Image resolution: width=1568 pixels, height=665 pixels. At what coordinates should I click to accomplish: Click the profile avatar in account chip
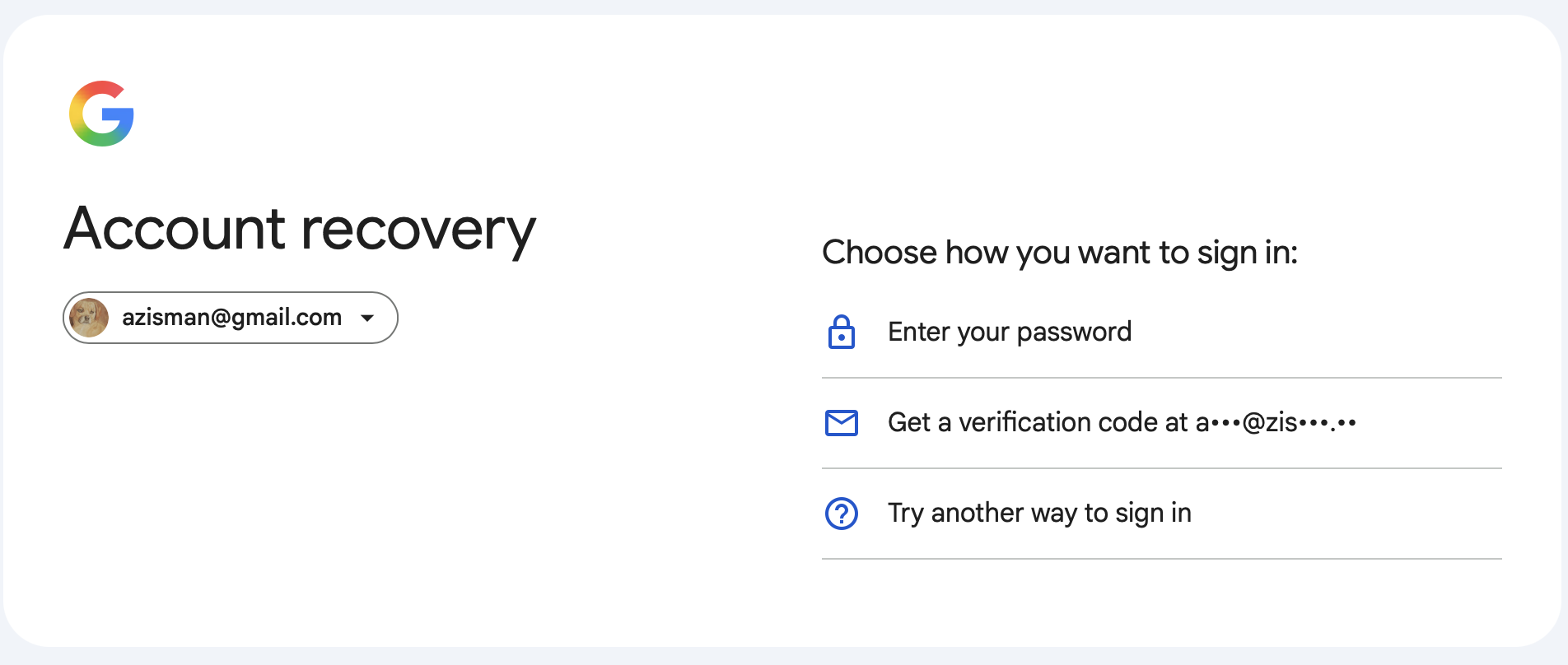click(x=89, y=318)
